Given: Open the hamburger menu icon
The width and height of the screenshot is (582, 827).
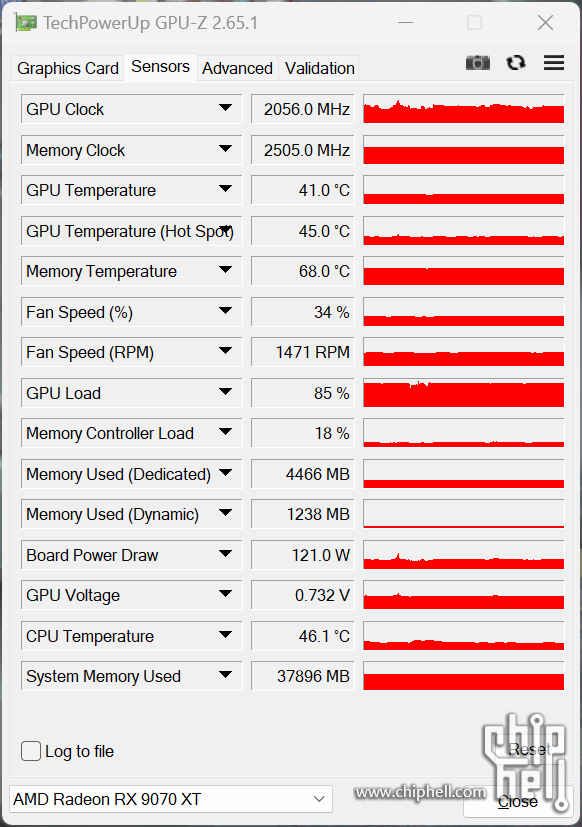Looking at the screenshot, I should coord(554,63).
